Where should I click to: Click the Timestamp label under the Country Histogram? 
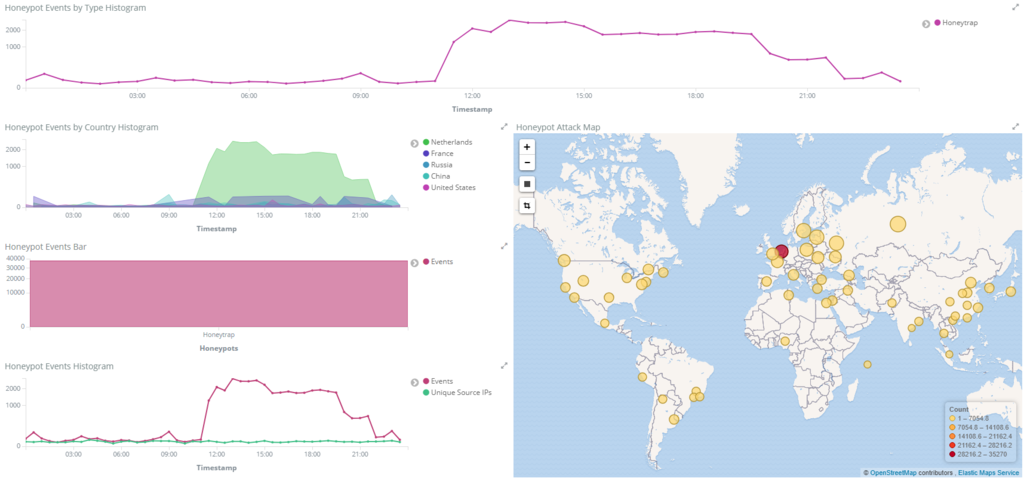[217, 229]
